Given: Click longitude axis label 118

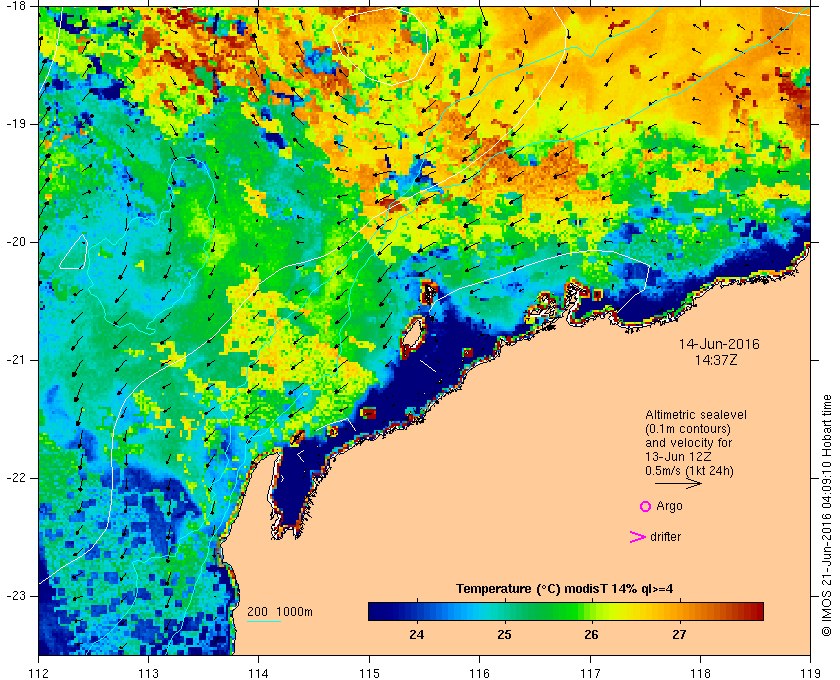Looking at the screenshot, I should pos(700,673).
